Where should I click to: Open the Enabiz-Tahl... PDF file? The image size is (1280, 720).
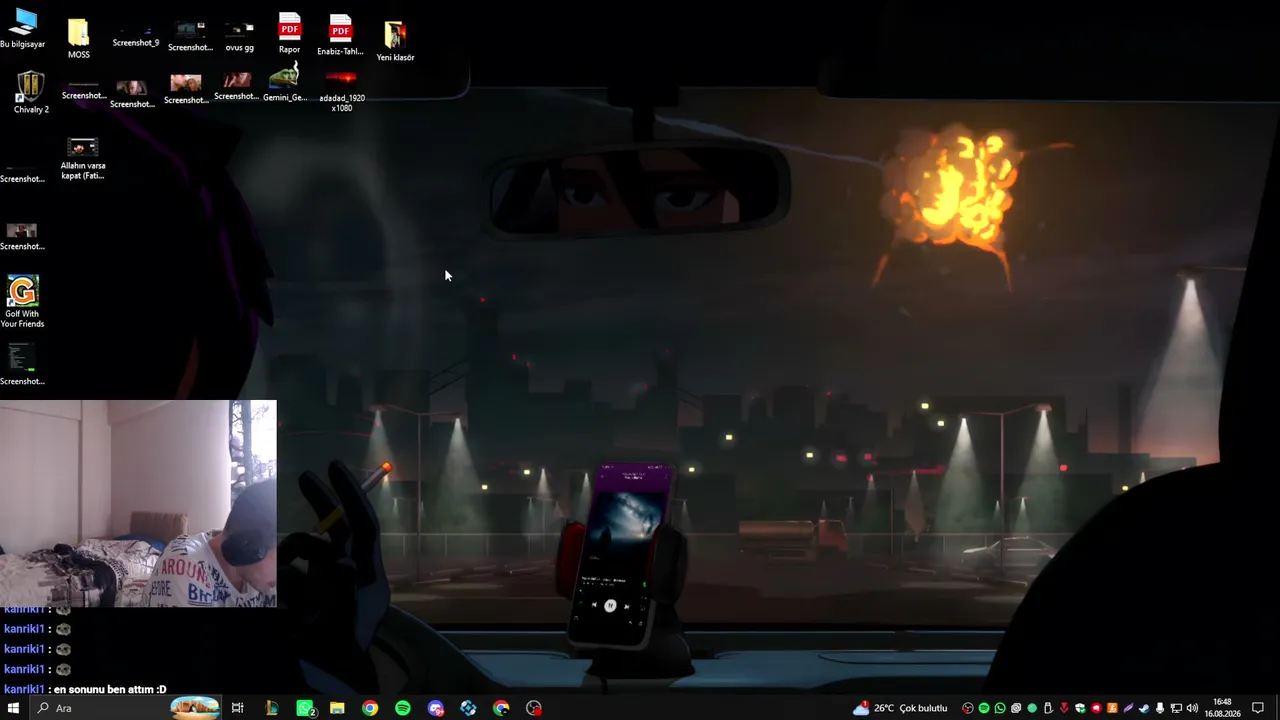[340, 35]
